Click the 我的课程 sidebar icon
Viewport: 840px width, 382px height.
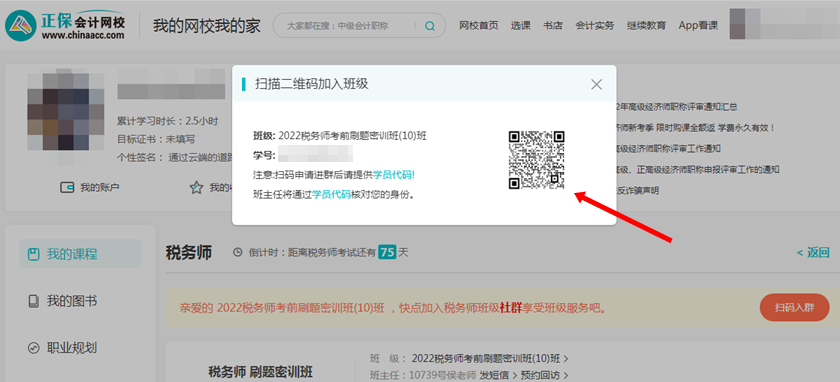[x=34, y=254]
